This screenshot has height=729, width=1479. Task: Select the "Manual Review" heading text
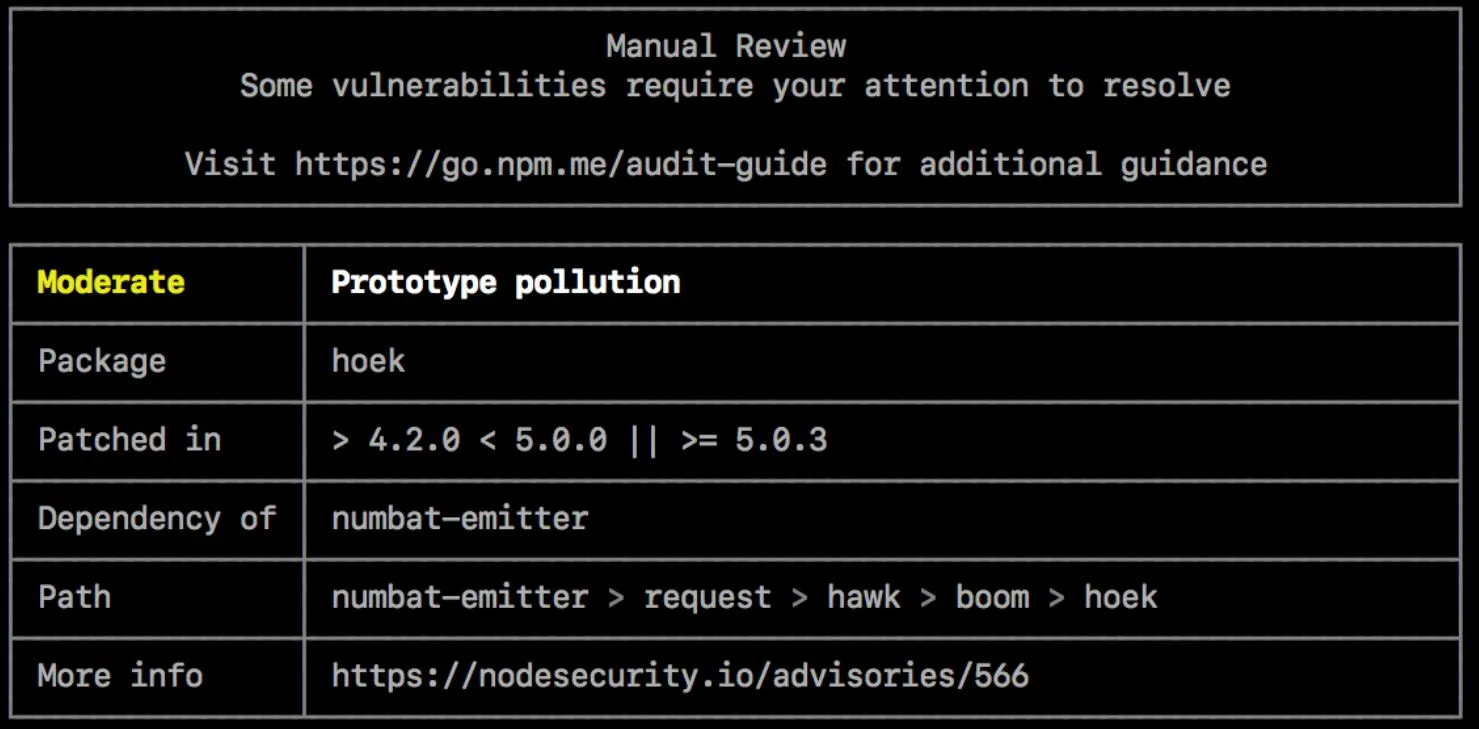(726, 46)
